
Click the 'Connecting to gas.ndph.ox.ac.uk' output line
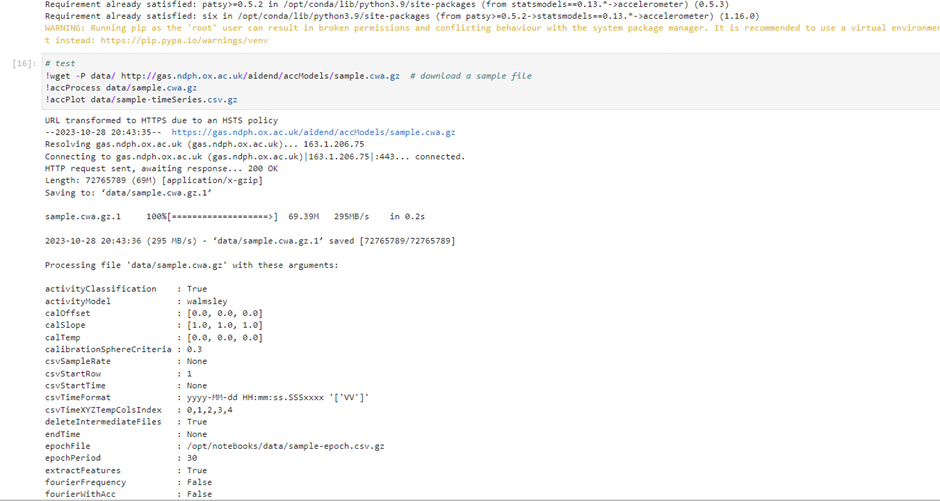(x=255, y=156)
